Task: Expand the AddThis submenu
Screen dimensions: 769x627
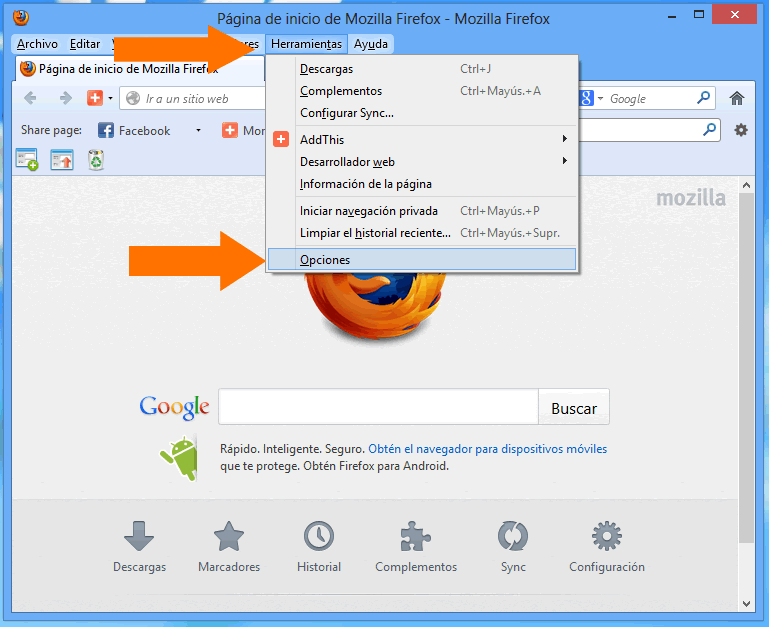Action: 422,139
